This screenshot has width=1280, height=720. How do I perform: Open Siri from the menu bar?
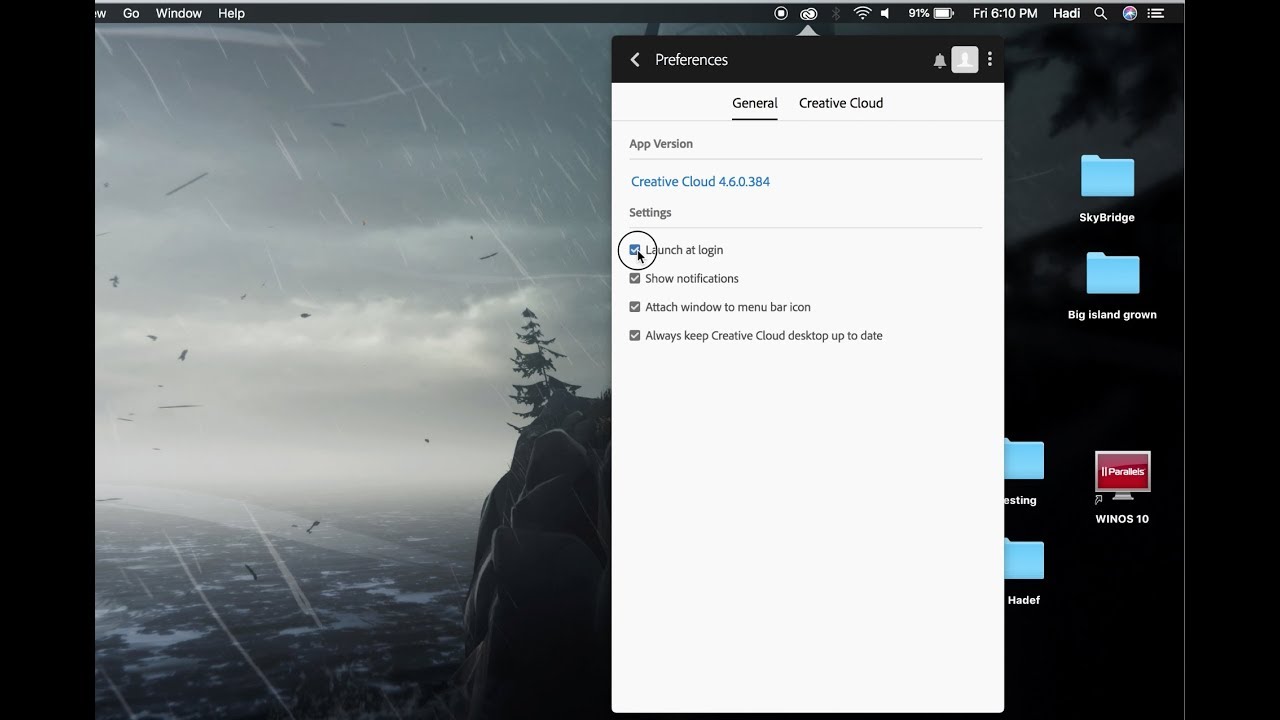1130,13
